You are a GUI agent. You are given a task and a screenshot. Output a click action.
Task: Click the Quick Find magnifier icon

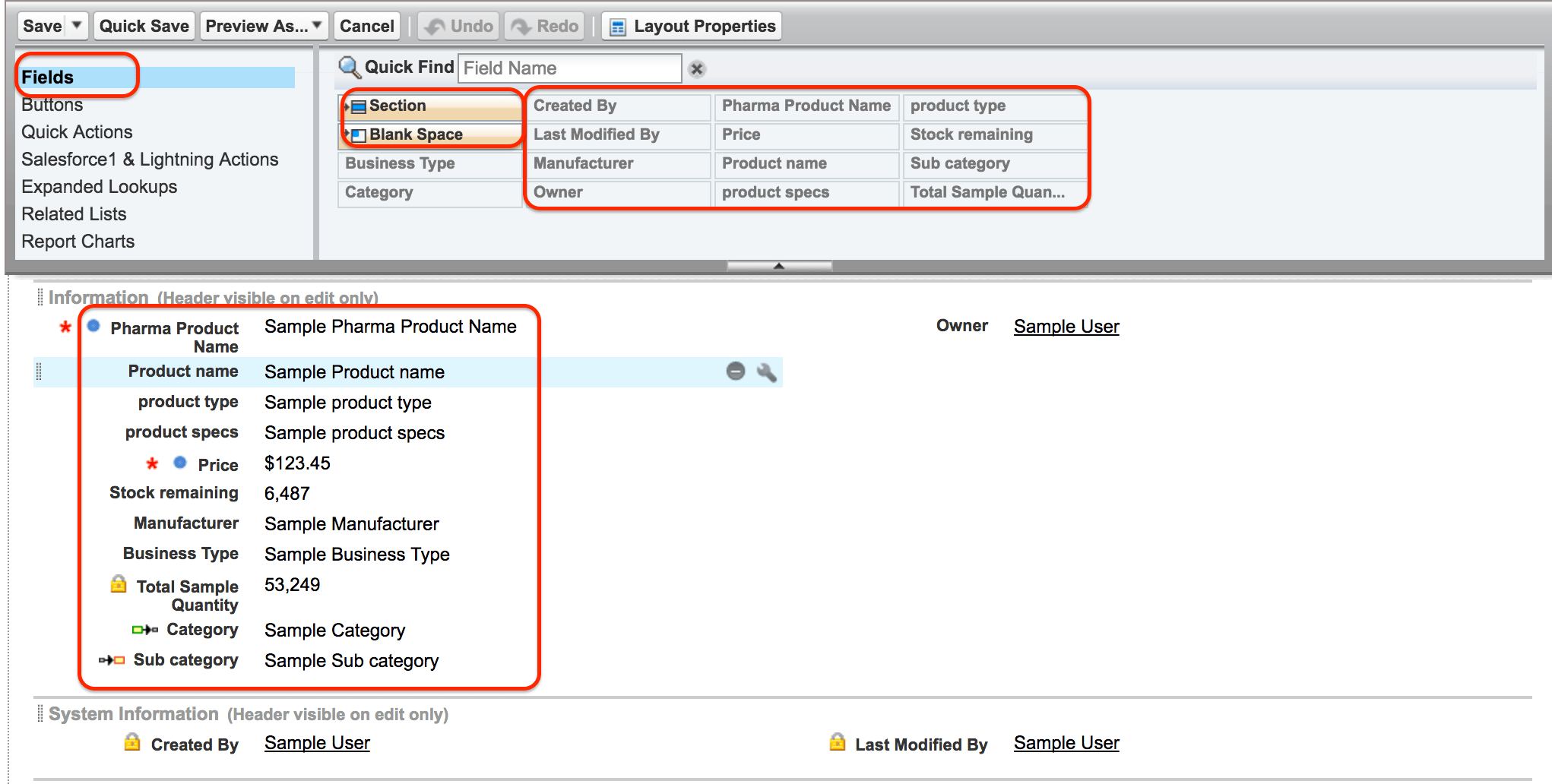point(349,68)
